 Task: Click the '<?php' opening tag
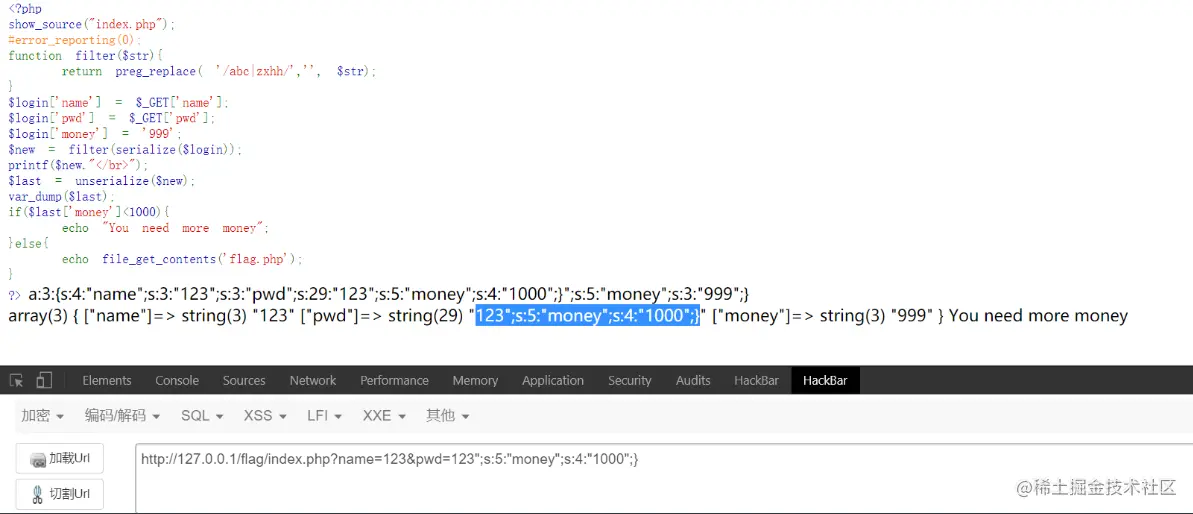pyautogui.click(x=25, y=9)
